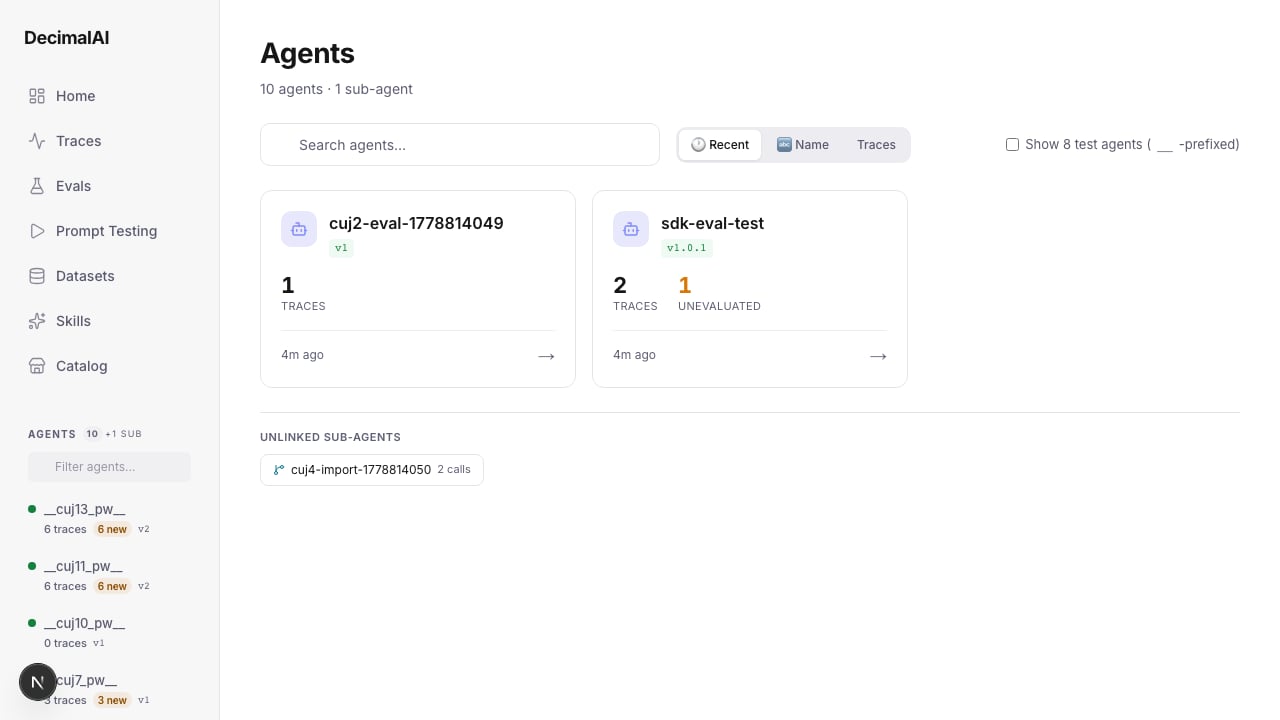Click the v1 version badge on cuj2-eval card
Viewport: 1280px width, 720px height.
(341, 248)
